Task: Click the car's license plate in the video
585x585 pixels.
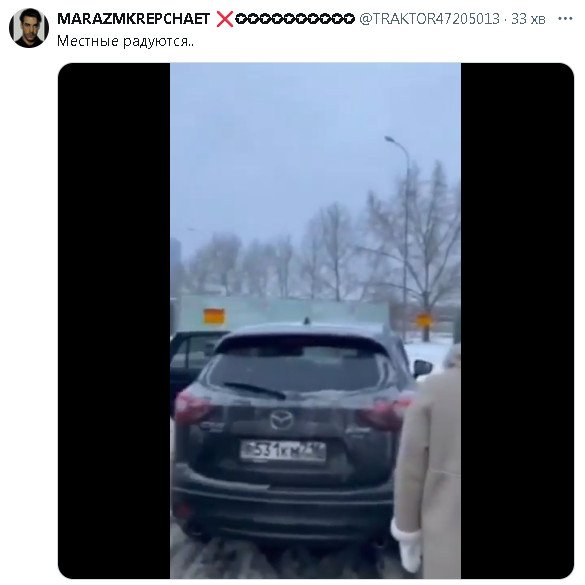Action: 283,451
